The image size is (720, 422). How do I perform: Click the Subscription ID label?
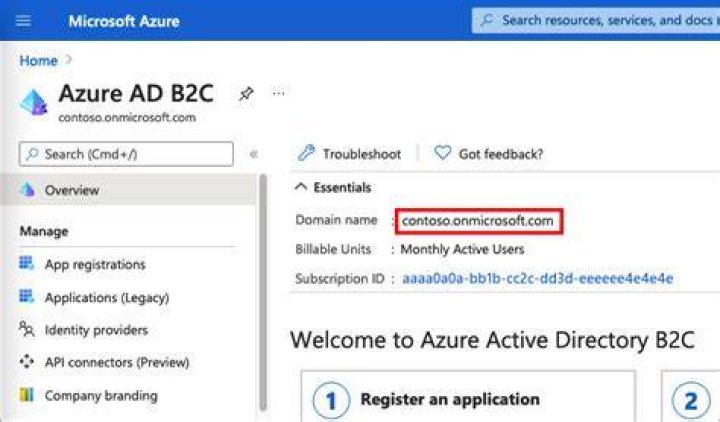pyautogui.click(x=340, y=279)
